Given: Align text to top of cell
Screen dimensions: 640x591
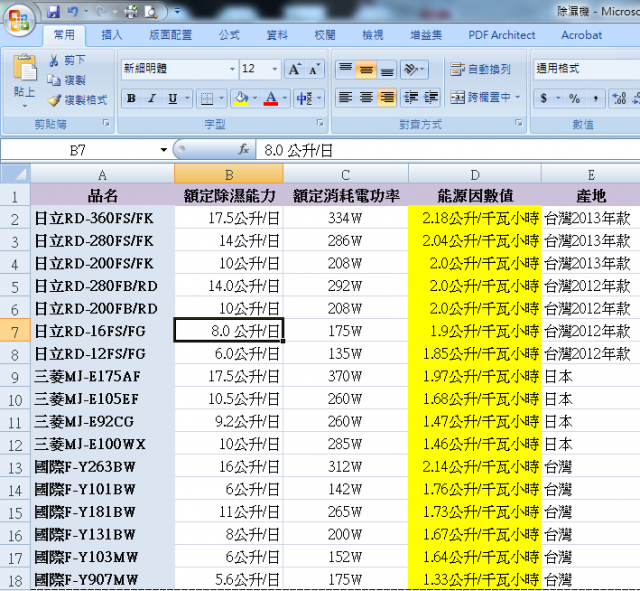Looking at the screenshot, I should tap(346, 69).
